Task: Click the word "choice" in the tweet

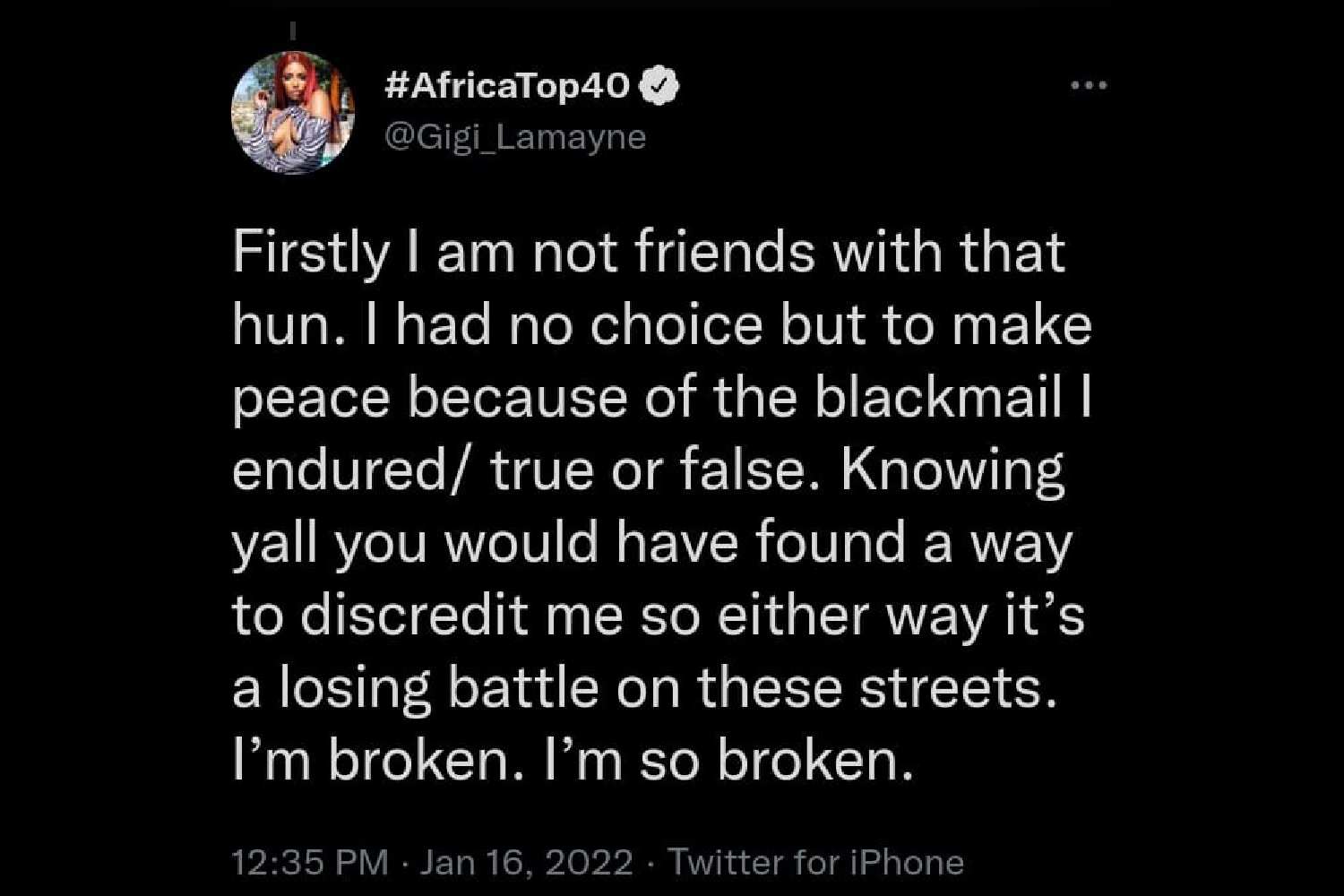Action: pyautogui.click(x=676, y=326)
